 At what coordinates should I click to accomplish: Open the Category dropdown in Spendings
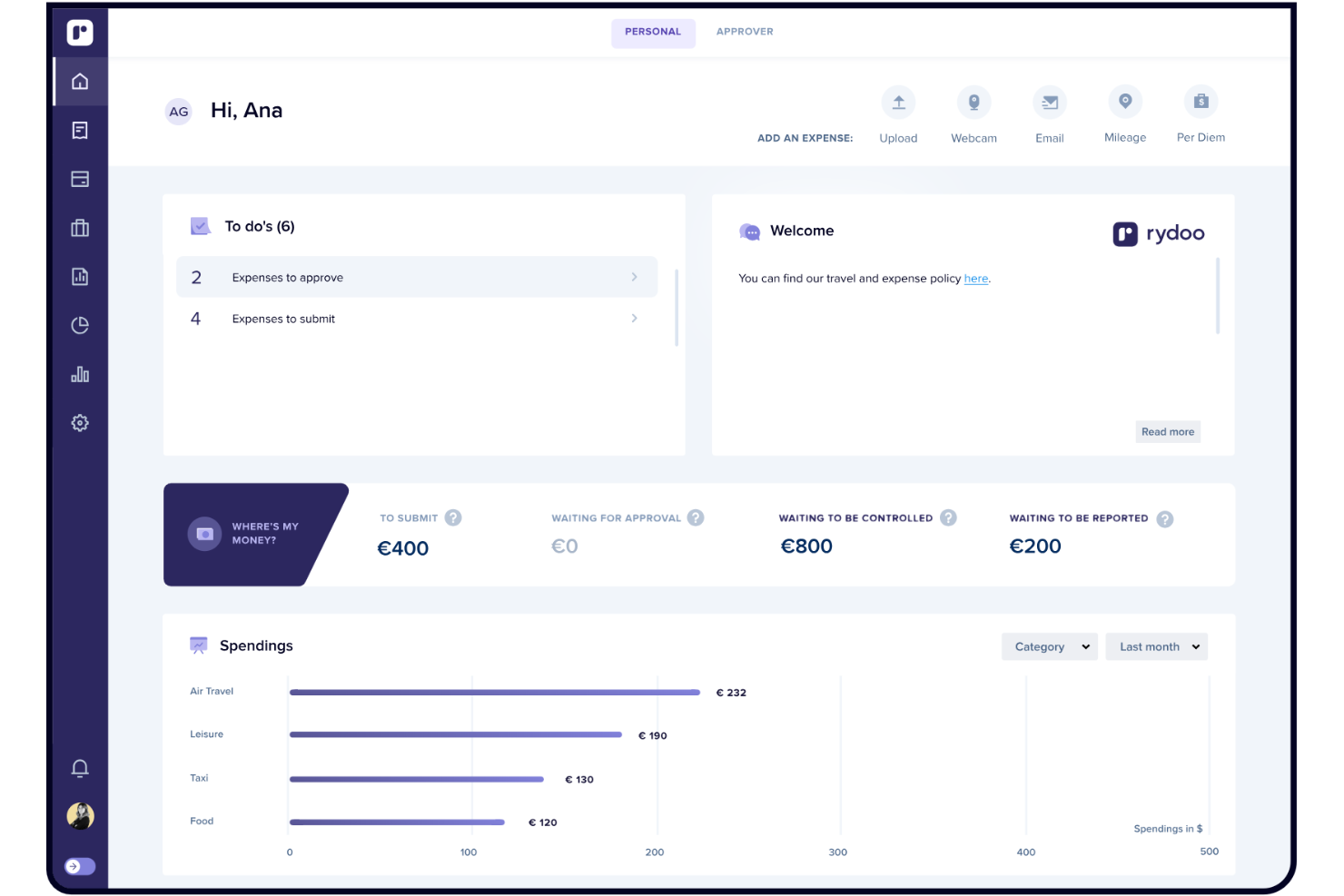[x=1049, y=646]
